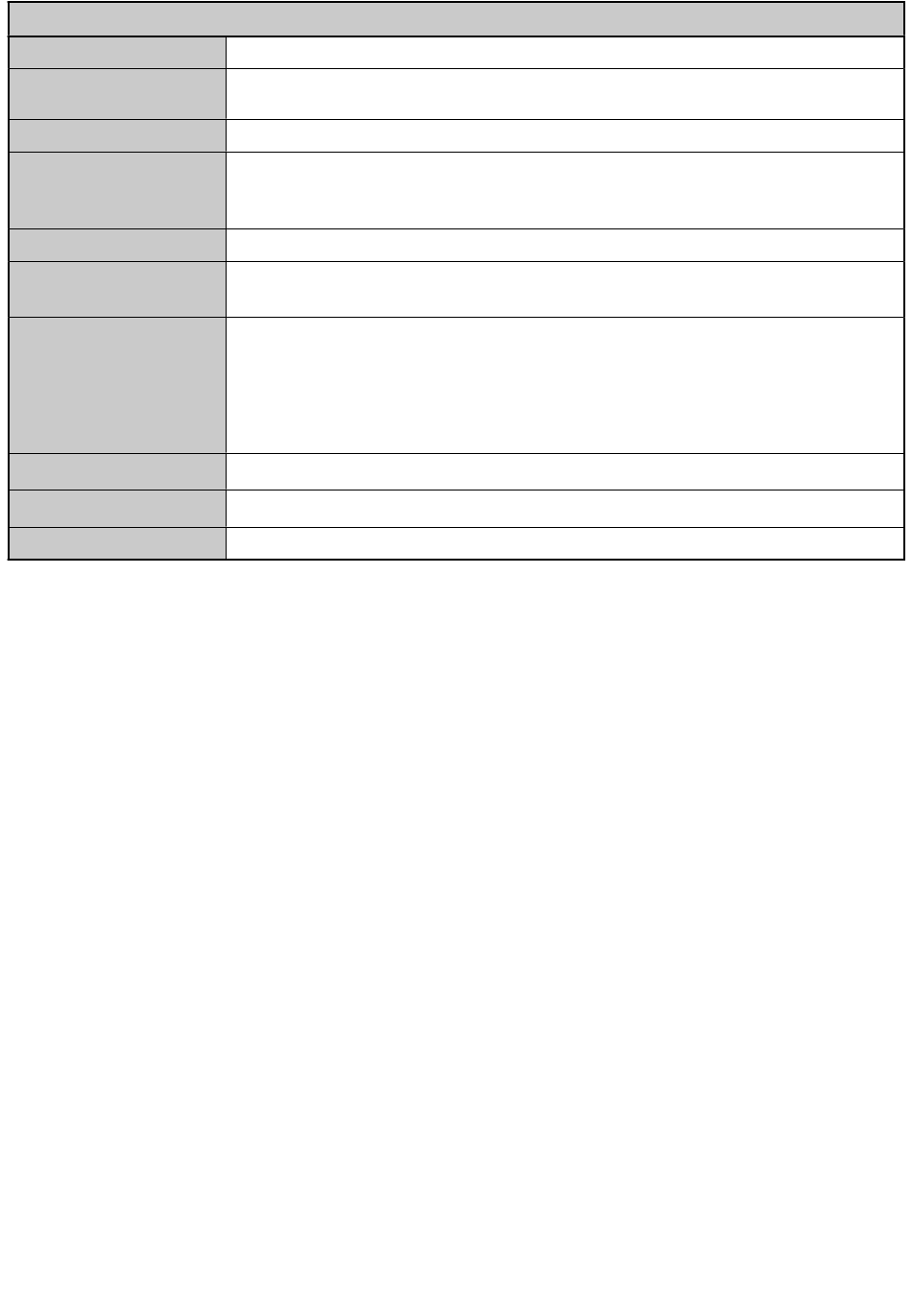Click the eighth row's white value cell

564,471
